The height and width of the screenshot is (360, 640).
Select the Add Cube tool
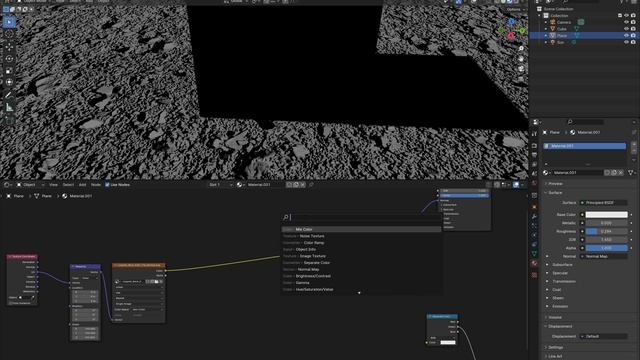click(x=9, y=120)
